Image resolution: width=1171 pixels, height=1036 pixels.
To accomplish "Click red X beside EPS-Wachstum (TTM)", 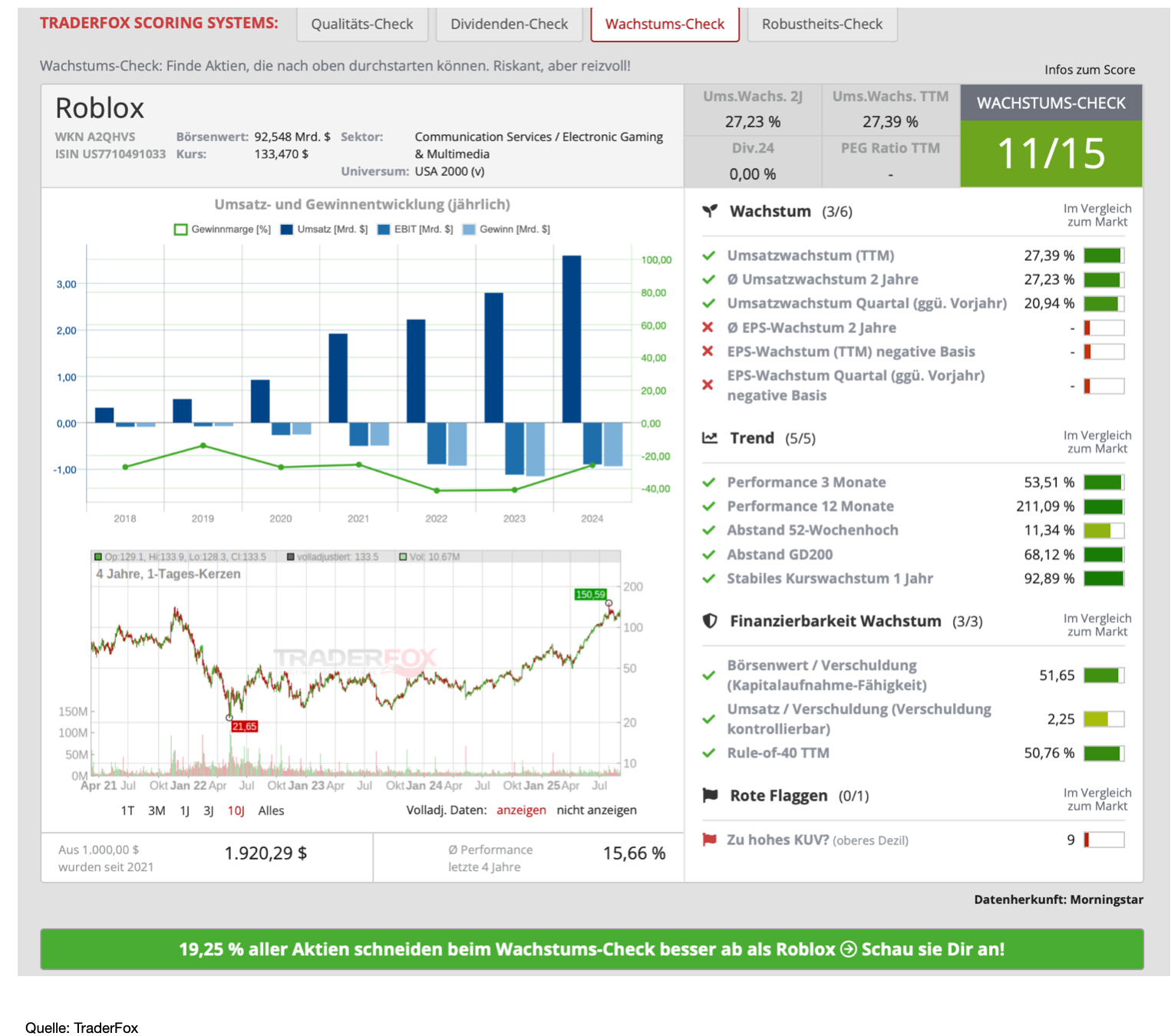I will [708, 351].
